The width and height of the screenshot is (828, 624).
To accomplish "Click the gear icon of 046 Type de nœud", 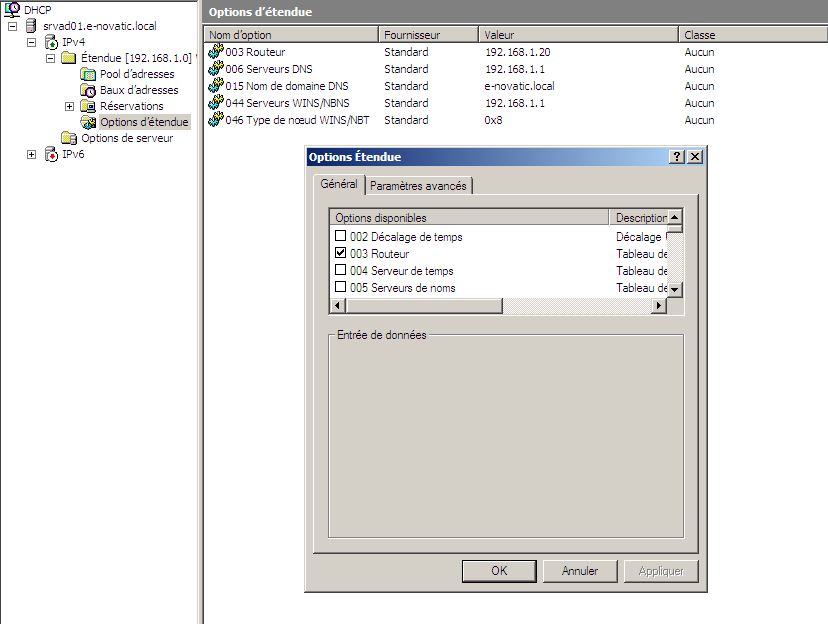I will [215, 119].
